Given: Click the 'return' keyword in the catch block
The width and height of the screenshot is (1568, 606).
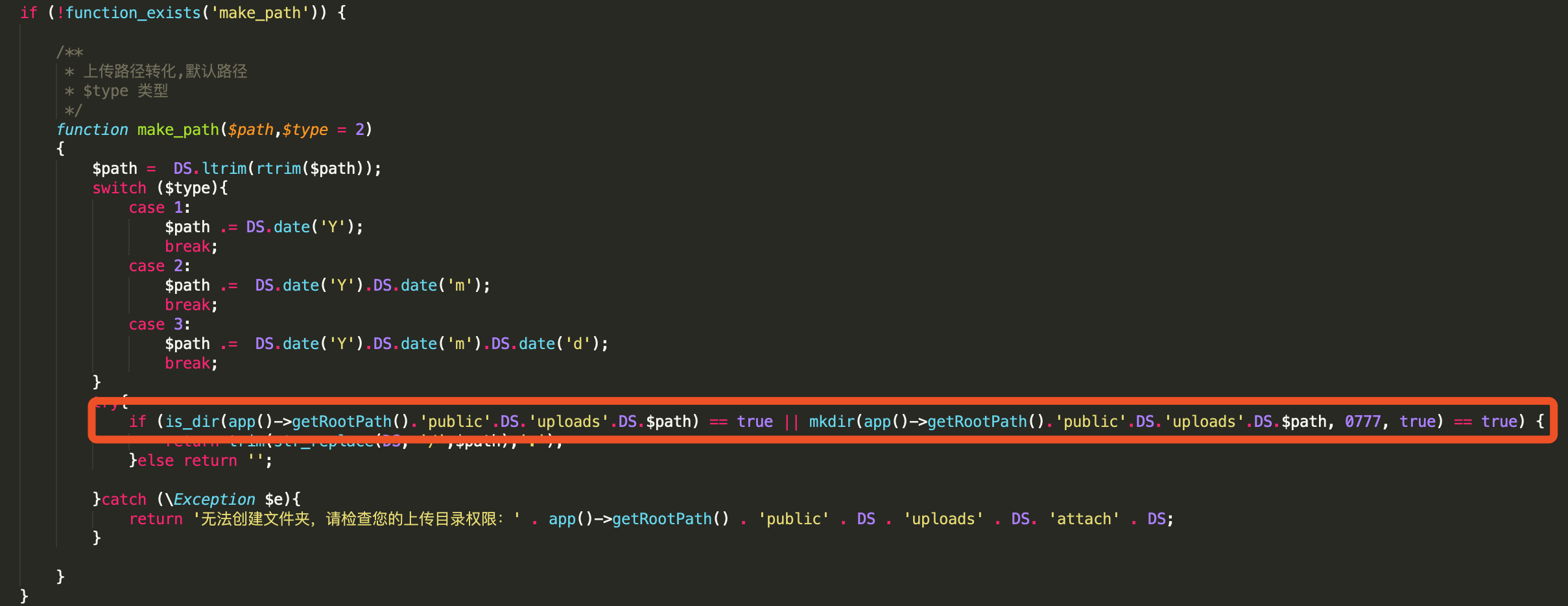Looking at the screenshot, I should 156,519.
